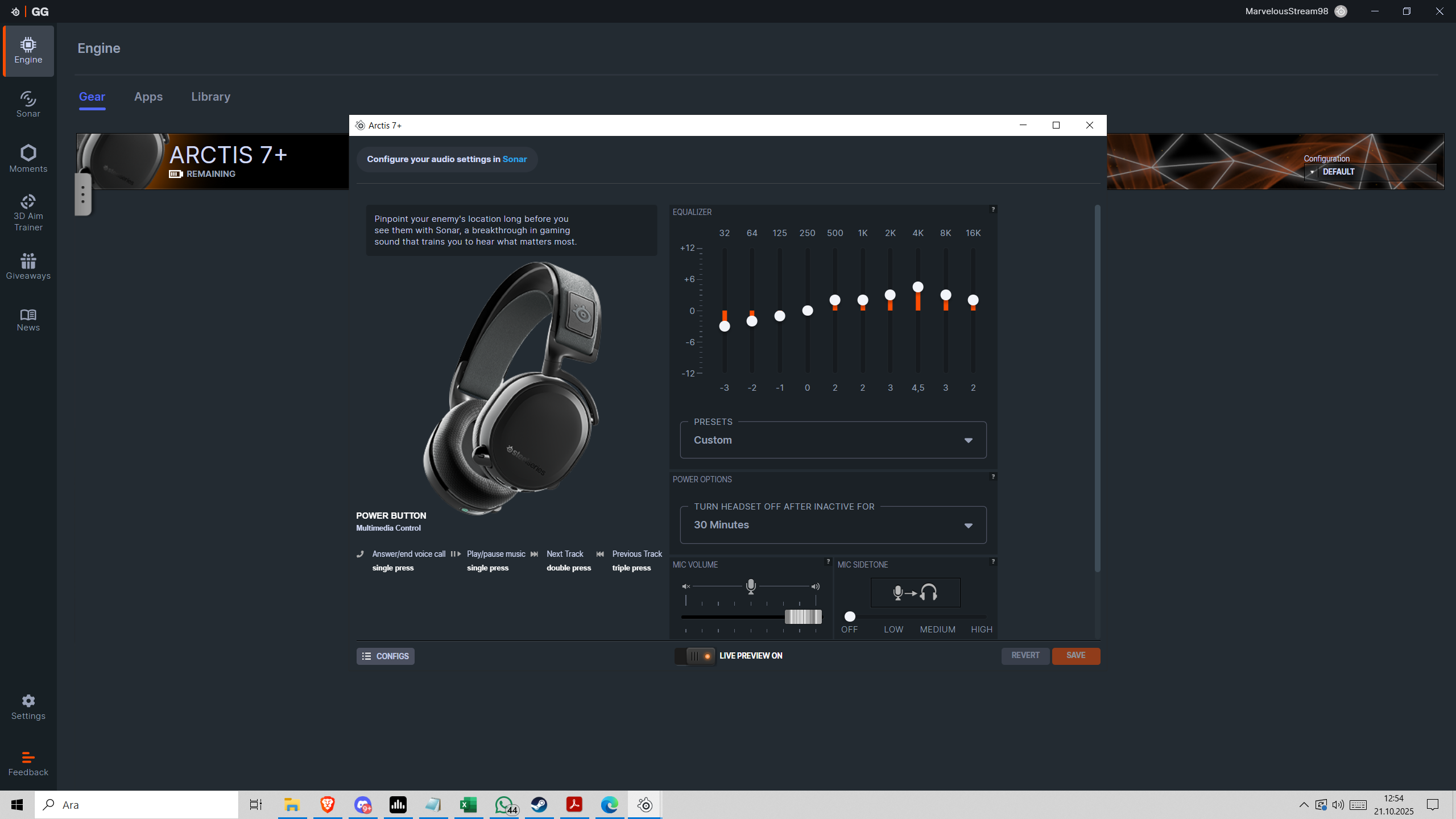Adjust the 250 Hz equalizer slider
This screenshot has height=819, width=1456.
807,311
